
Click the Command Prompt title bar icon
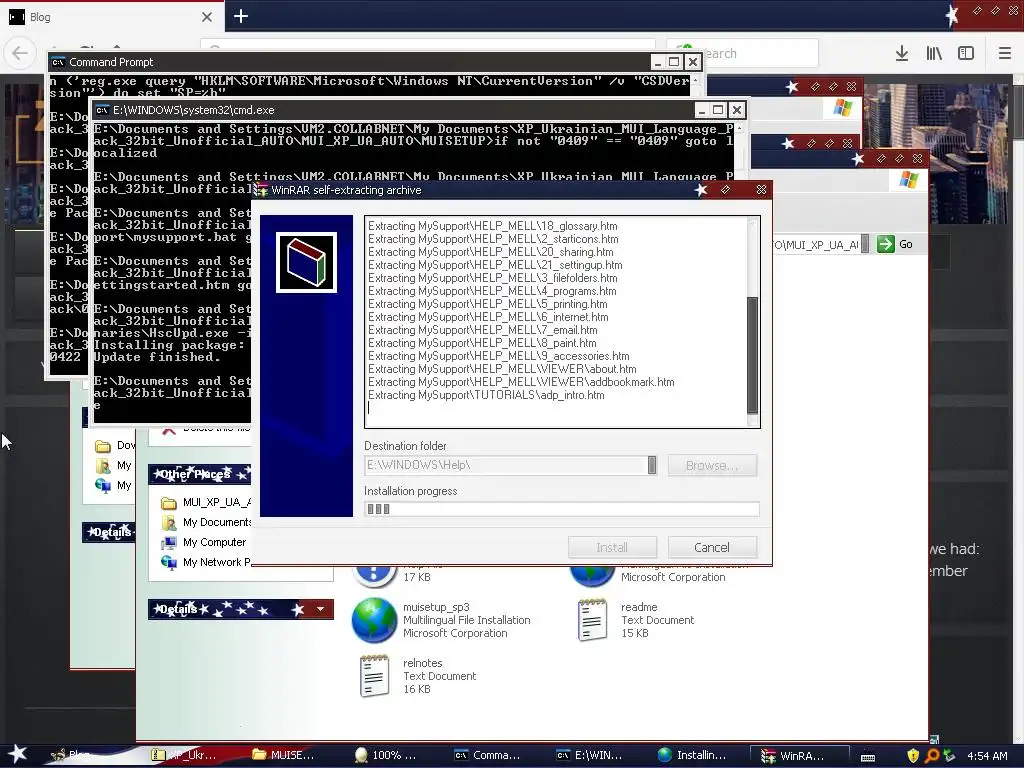(x=58, y=62)
